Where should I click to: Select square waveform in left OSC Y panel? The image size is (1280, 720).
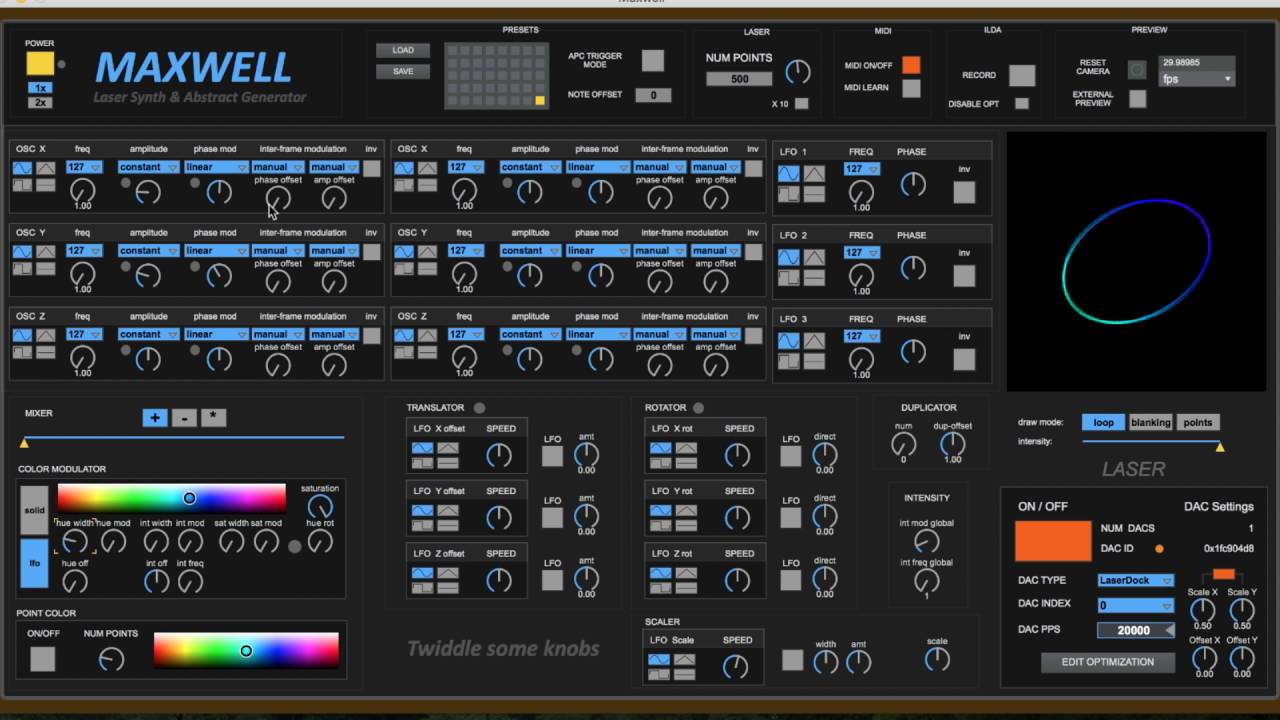23,268
